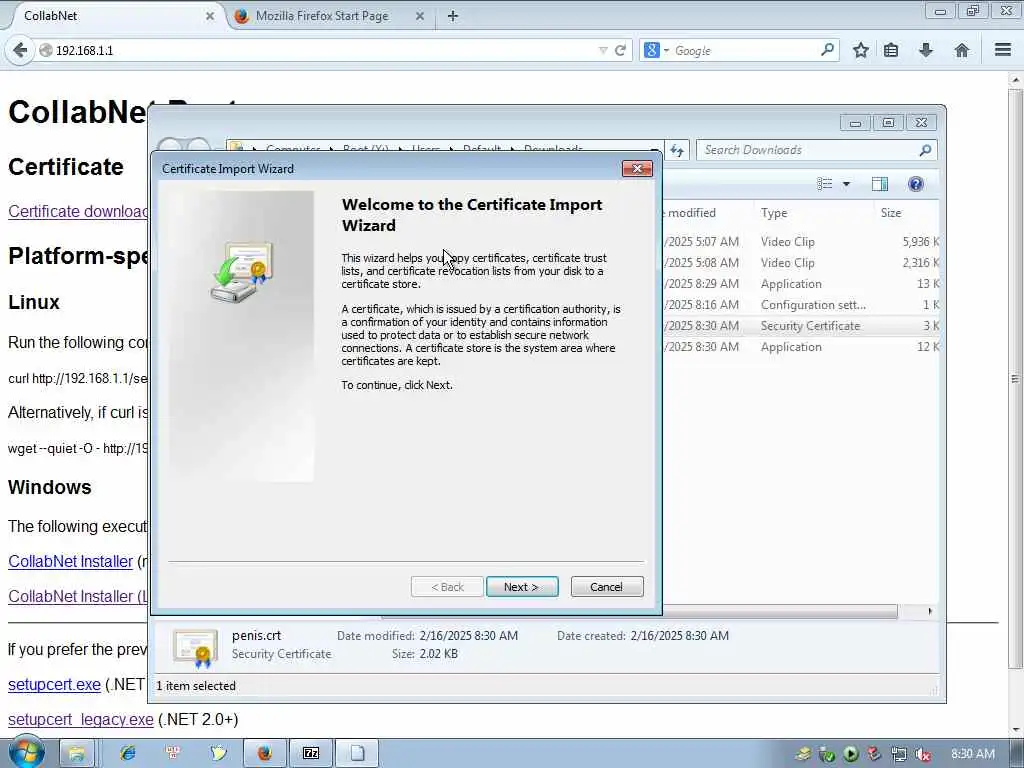Open the second CollabNet Installer link
1024x768 pixels.
pyautogui.click(x=78, y=596)
